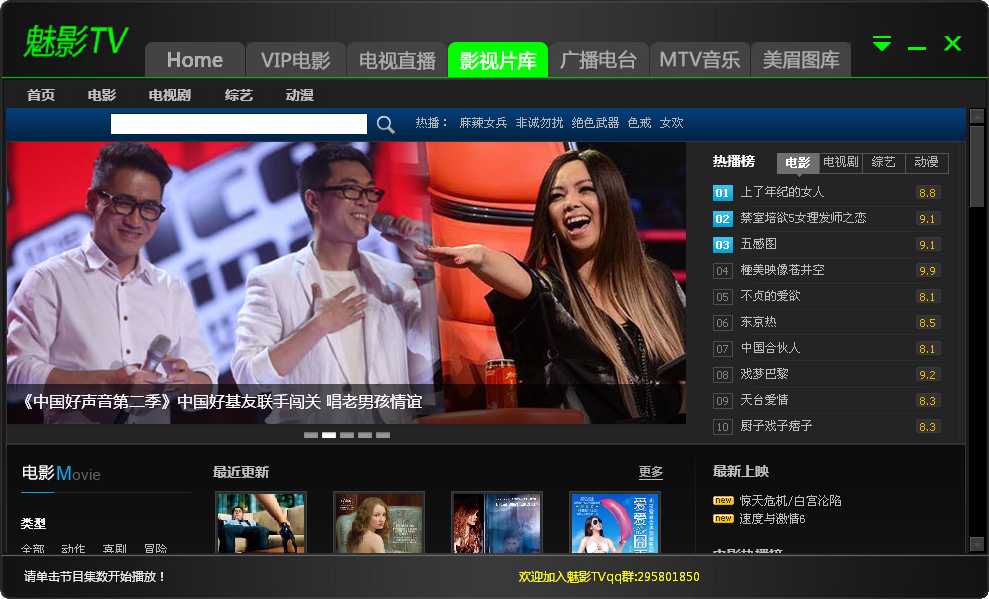Select 电视剧 in sub navigation
The image size is (989, 599).
pyautogui.click(x=170, y=95)
